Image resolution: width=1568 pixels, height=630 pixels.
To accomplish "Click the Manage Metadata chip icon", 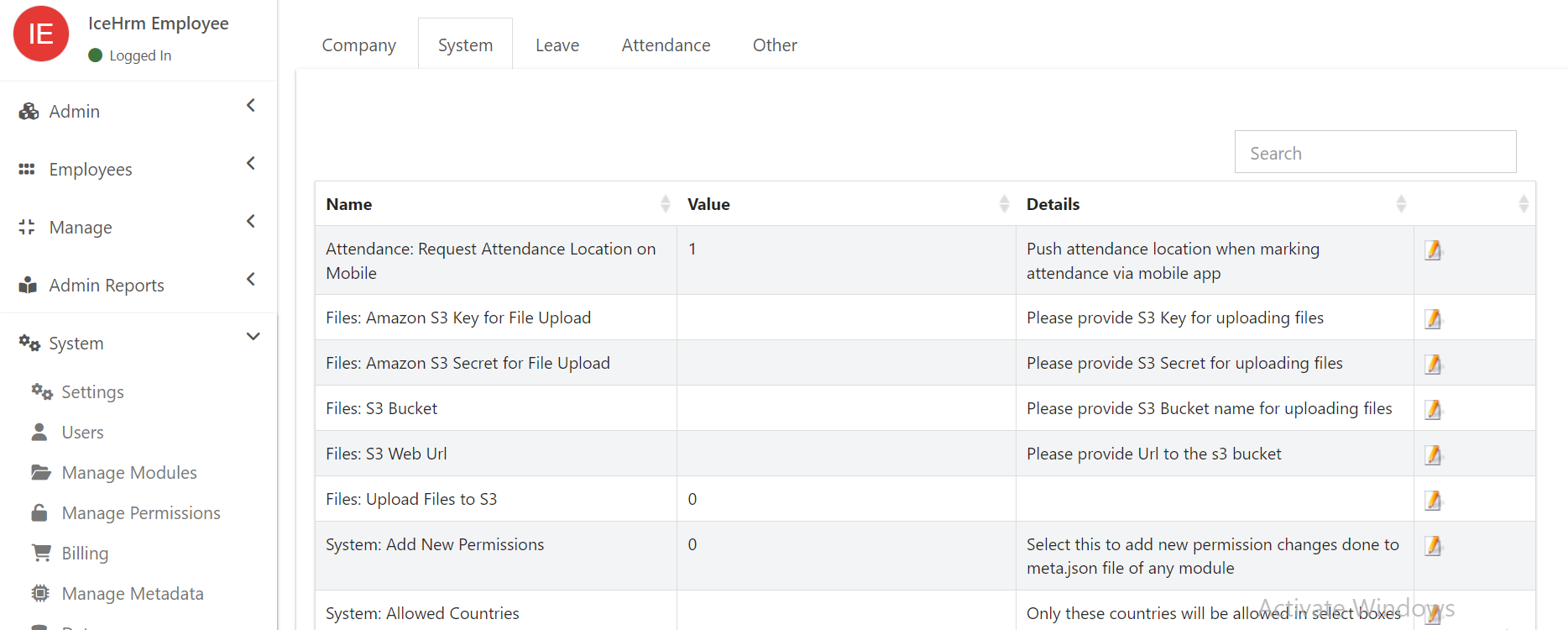I will 40,593.
